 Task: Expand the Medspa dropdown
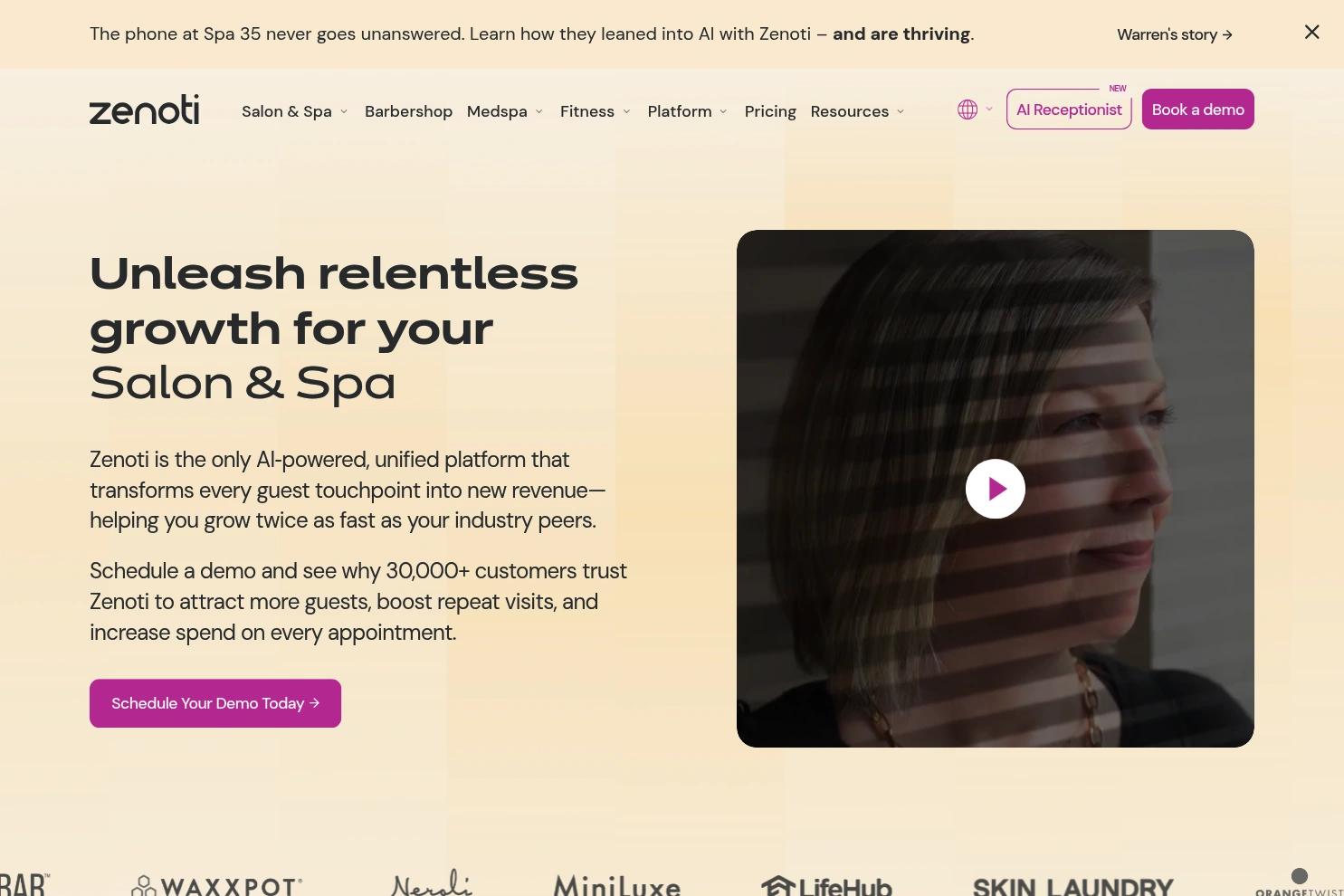point(505,111)
